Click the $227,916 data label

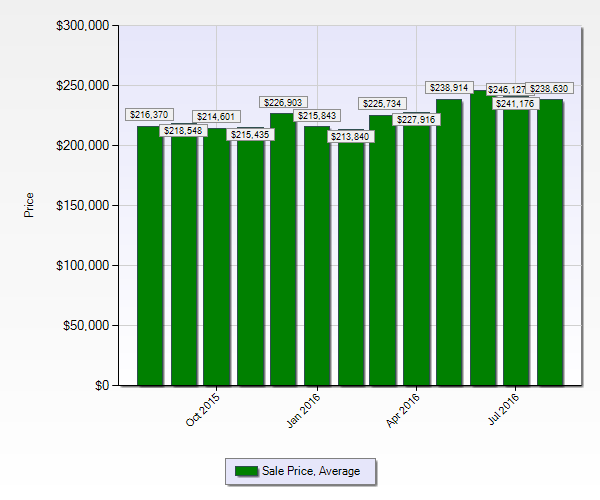(x=416, y=120)
